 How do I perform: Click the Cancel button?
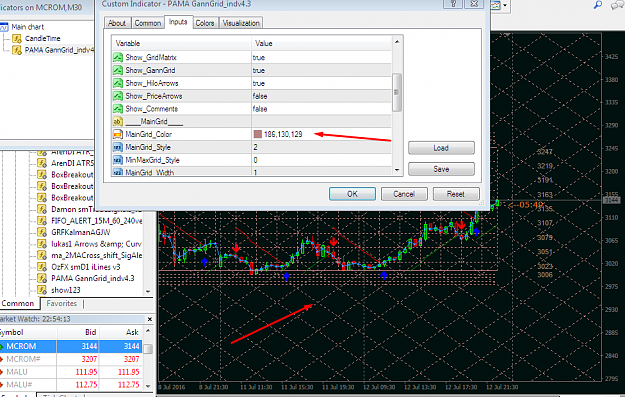(404, 194)
